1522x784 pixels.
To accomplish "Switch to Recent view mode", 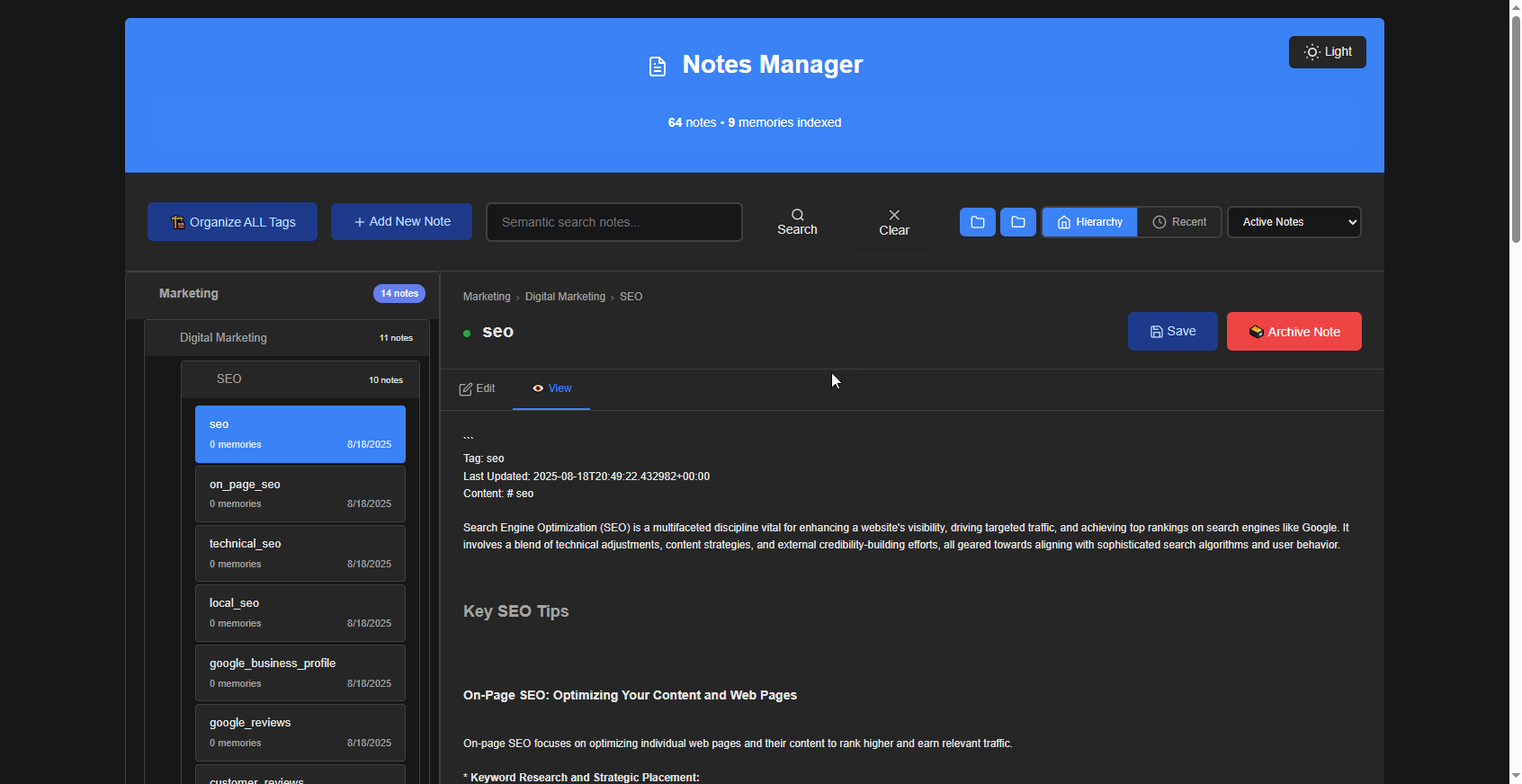I will [1179, 222].
